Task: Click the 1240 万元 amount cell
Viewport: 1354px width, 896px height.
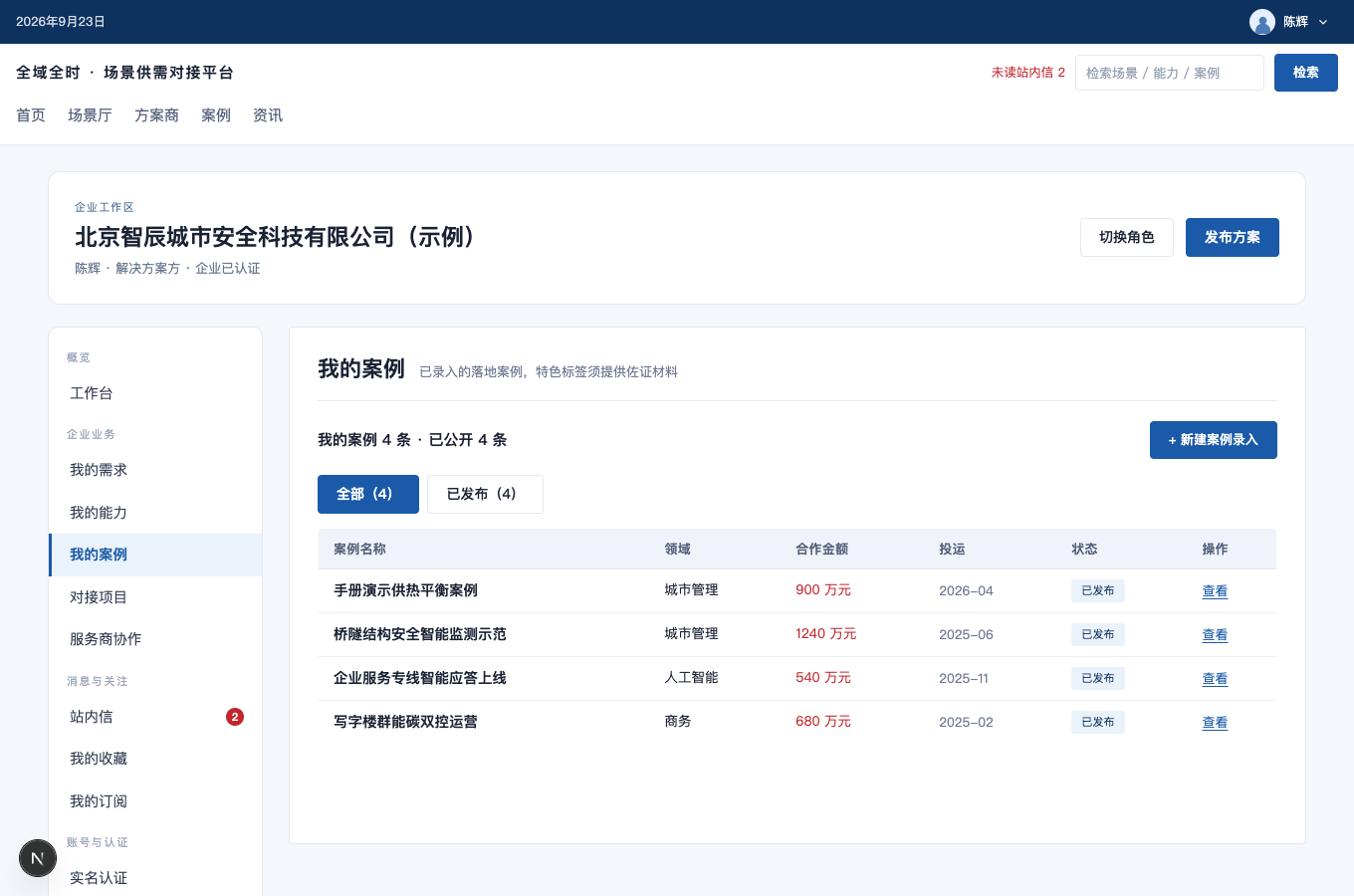Action: coord(825,634)
